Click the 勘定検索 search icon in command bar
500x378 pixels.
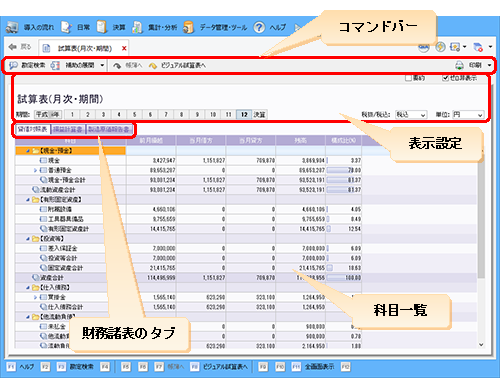coord(13,65)
